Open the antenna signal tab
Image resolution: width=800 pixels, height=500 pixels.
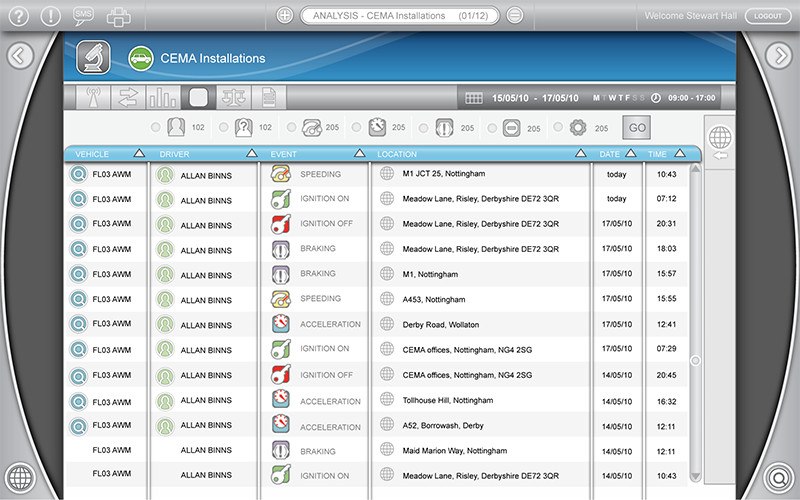(x=93, y=97)
